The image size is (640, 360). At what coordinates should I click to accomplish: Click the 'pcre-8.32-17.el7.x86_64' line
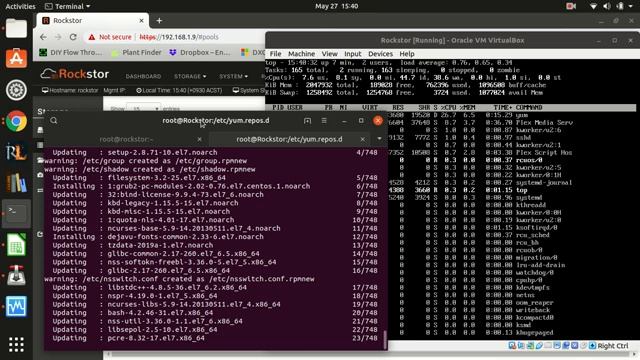(x=156, y=338)
